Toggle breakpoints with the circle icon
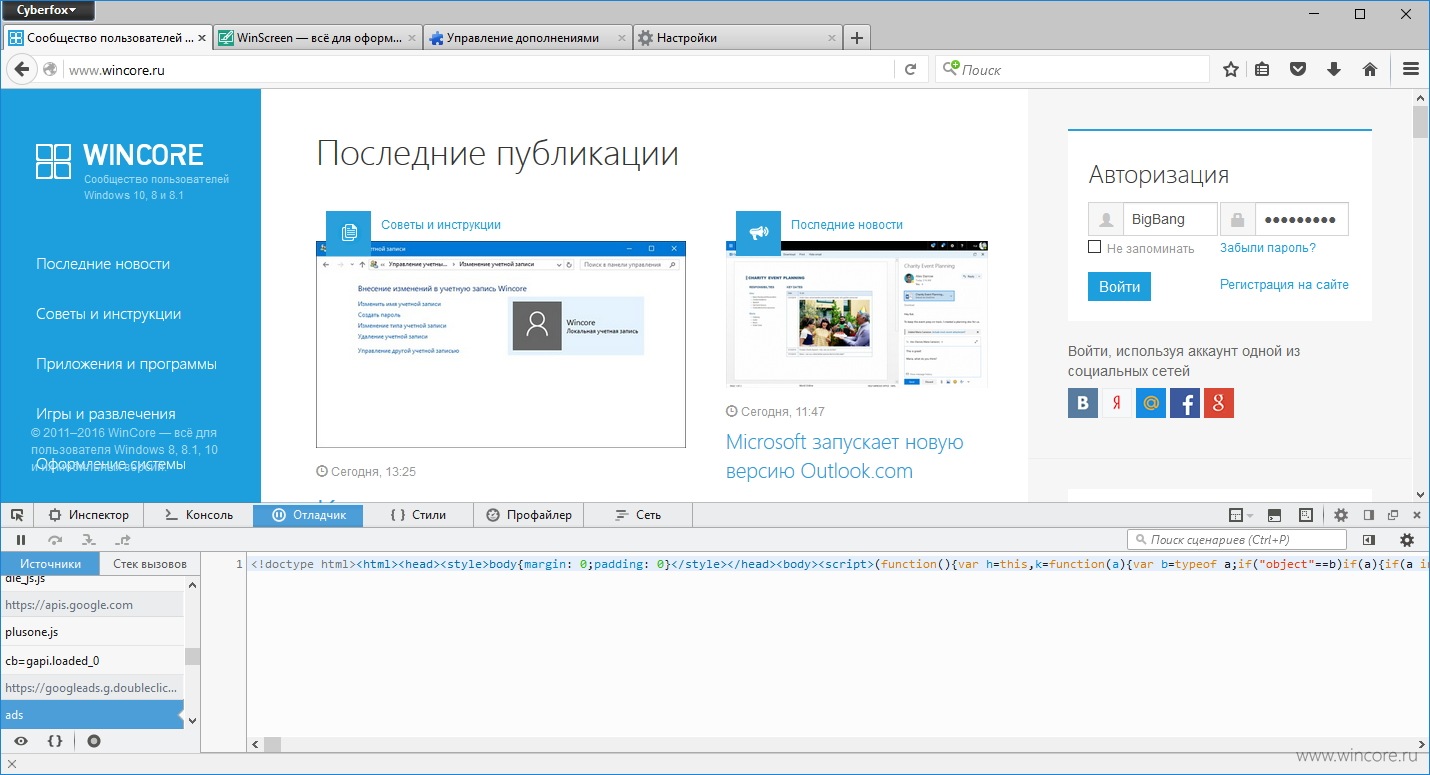 [94, 741]
